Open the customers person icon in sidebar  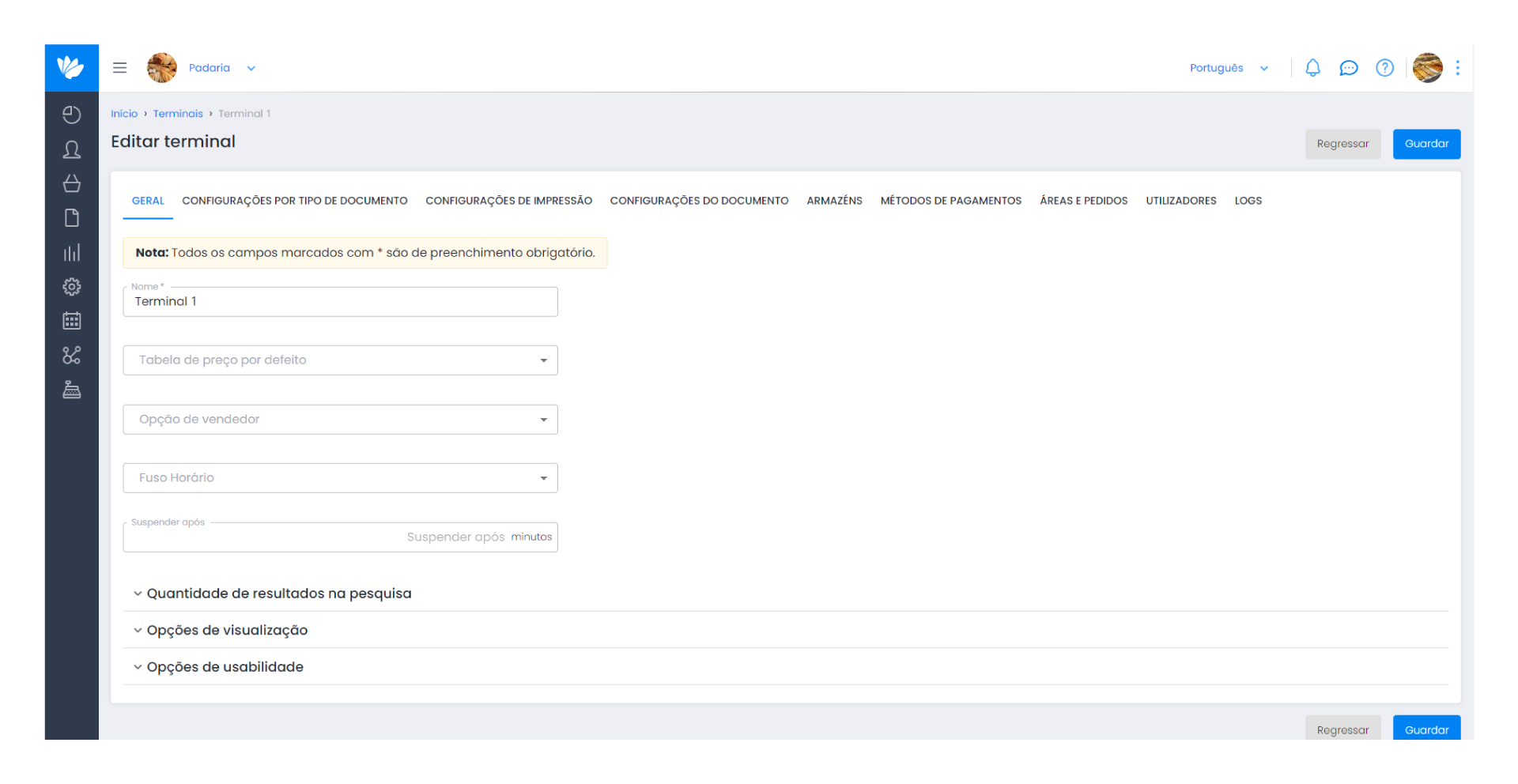pos(72,149)
